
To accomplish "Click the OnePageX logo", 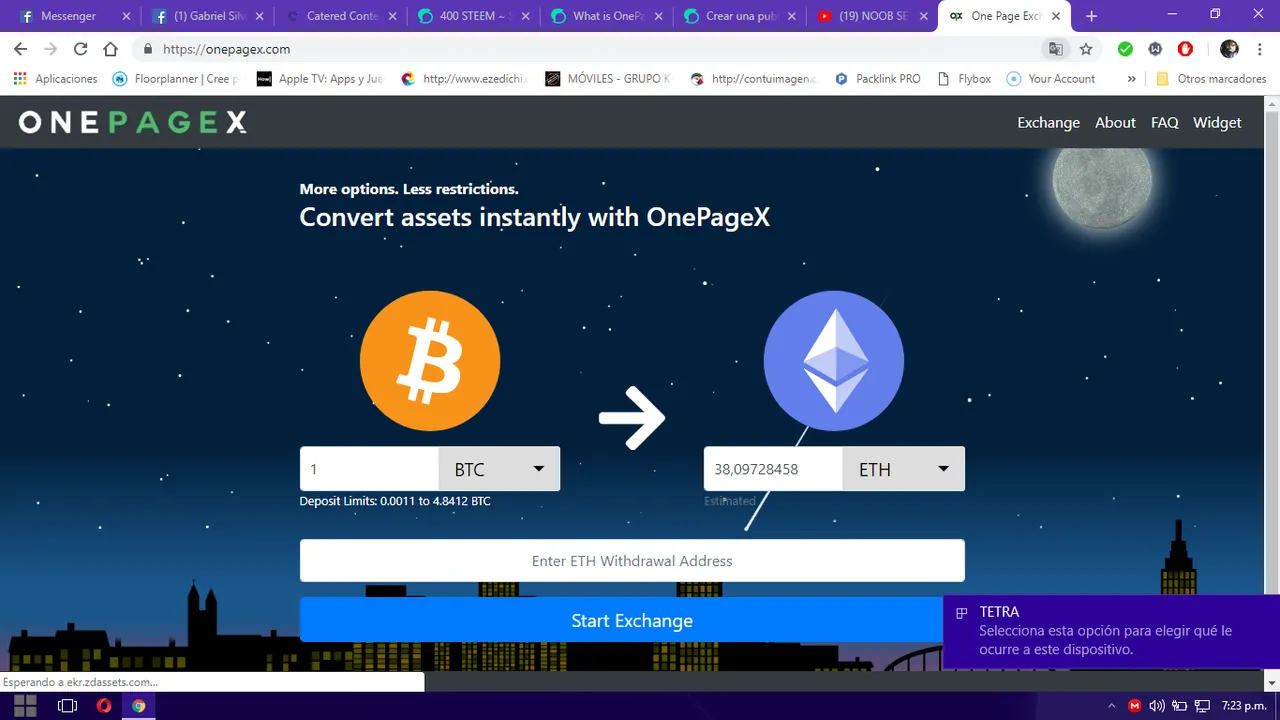I will [x=132, y=122].
